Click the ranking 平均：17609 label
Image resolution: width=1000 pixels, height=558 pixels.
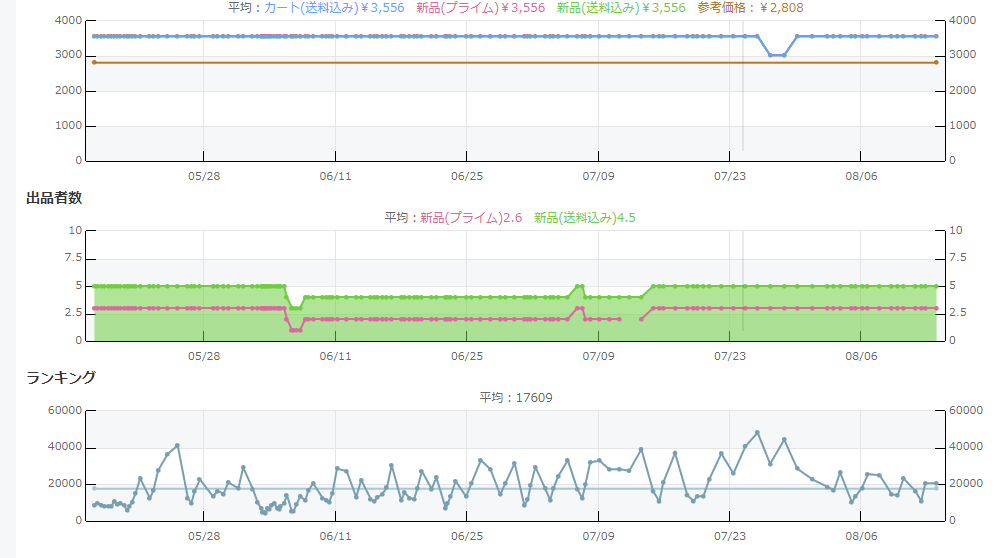coord(516,397)
